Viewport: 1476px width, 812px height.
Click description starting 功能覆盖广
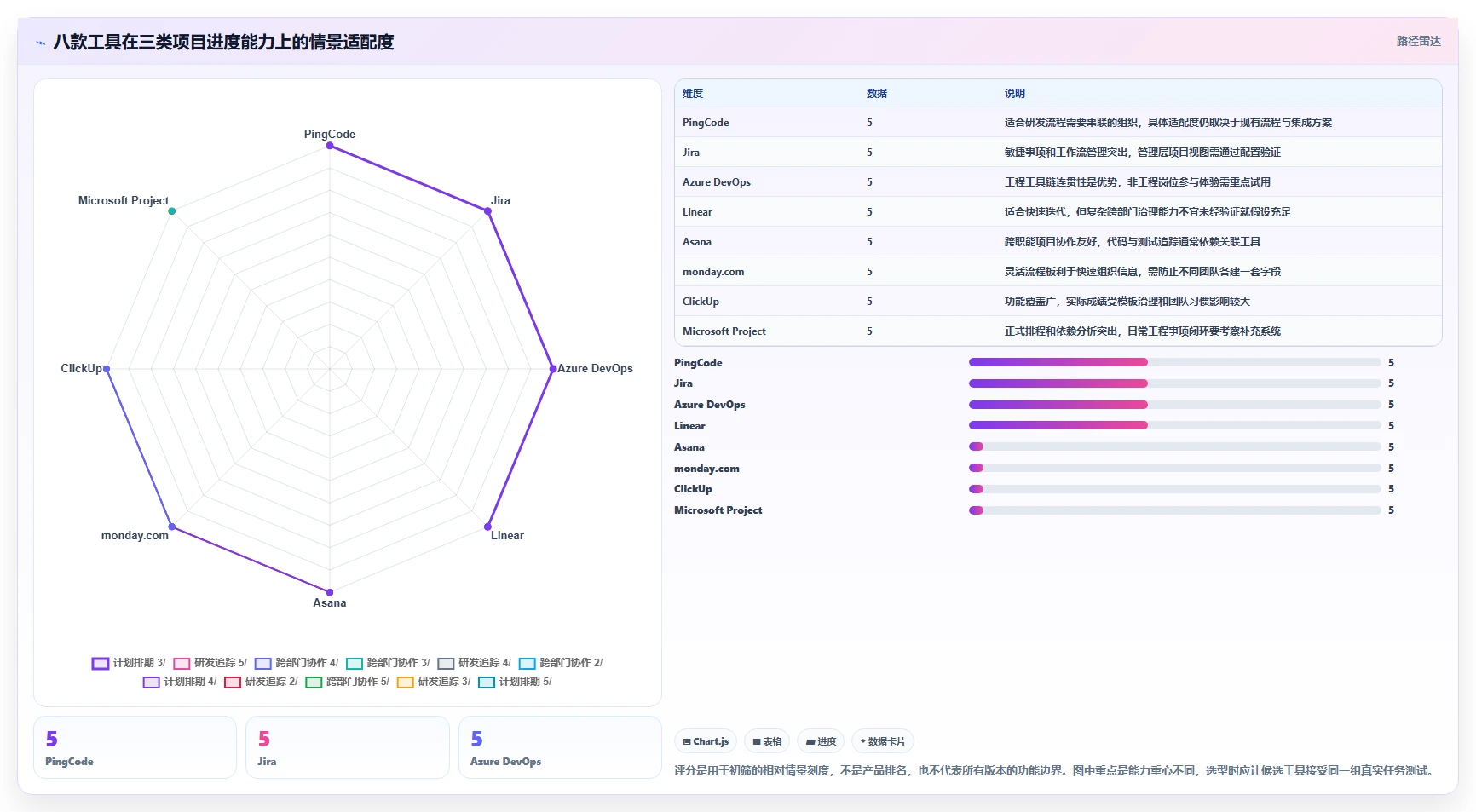1127,302
